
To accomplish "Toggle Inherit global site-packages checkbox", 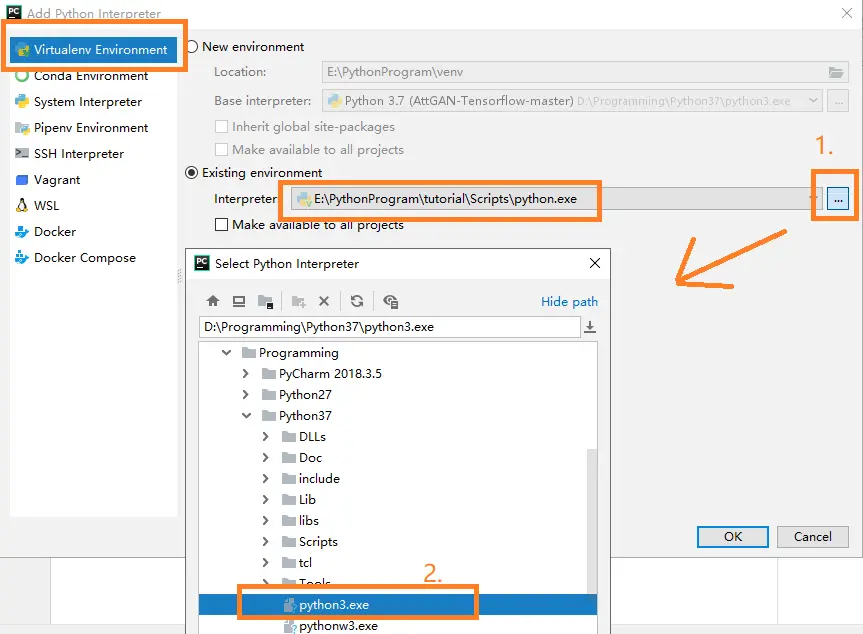I will [221, 127].
